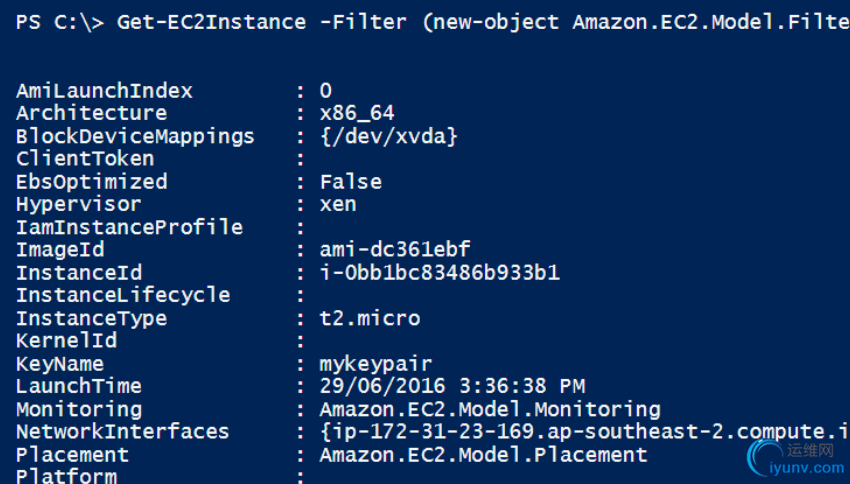Click the ClientToken property label
The height and width of the screenshot is (484, 850).
(85, 159)
